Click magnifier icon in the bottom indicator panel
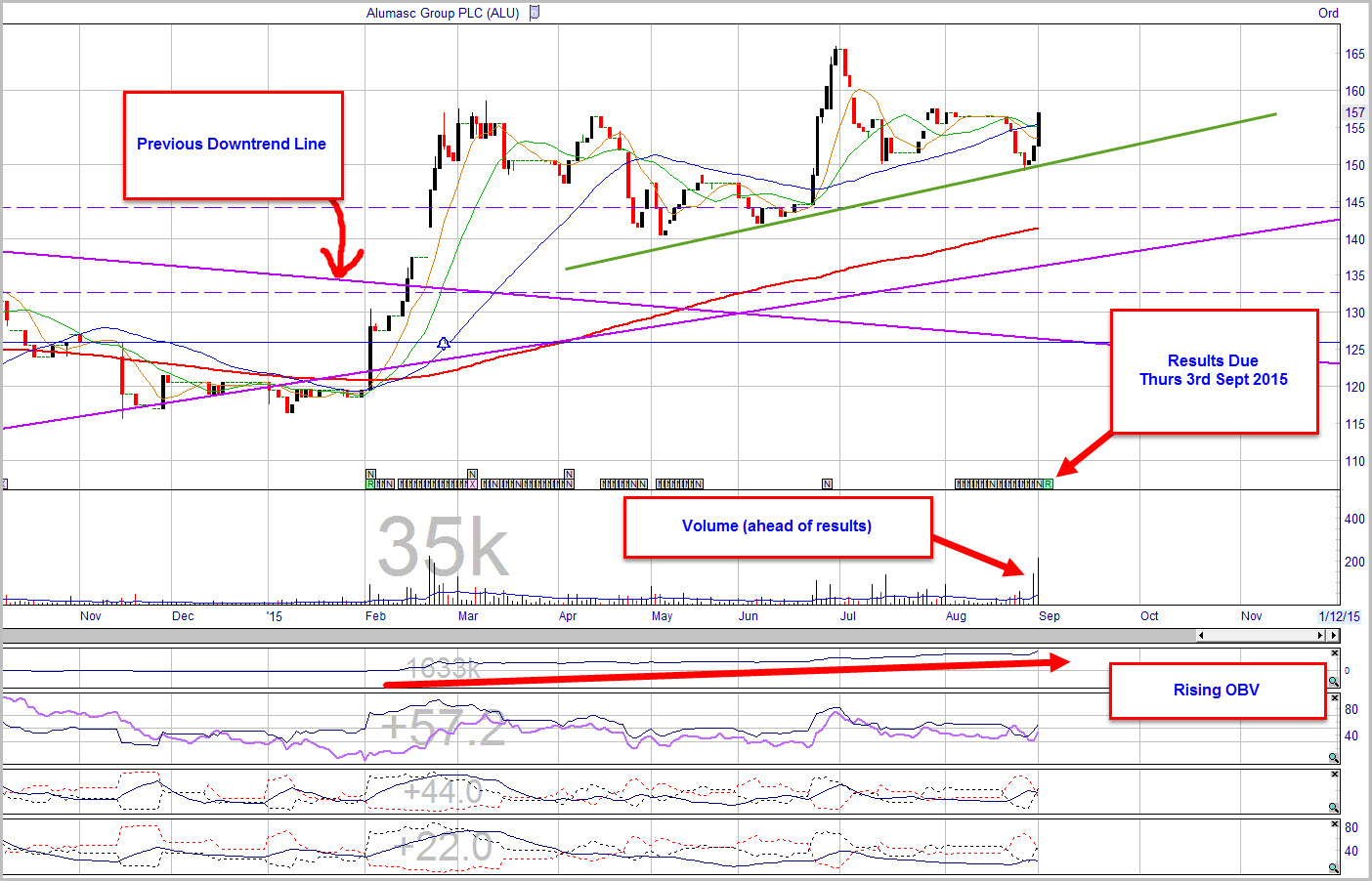The width and height of the screenshot is (1372, 881). [x=1334, y=867]
